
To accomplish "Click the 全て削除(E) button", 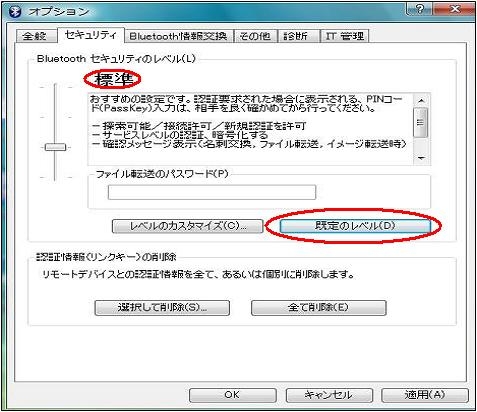I will pyautogui.click(x=319, y=308).
